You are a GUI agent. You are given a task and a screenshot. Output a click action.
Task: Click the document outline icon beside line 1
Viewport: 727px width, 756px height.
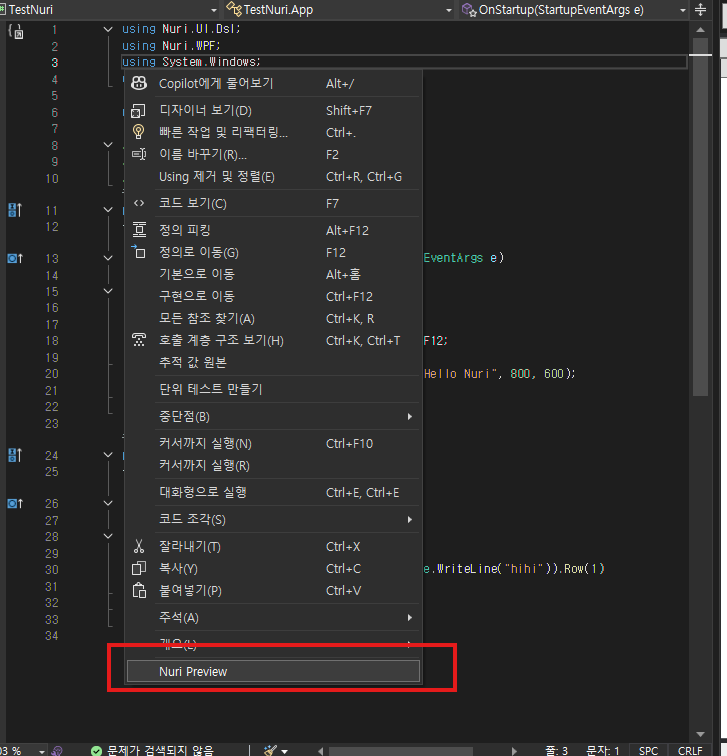[x=16, y=31]
